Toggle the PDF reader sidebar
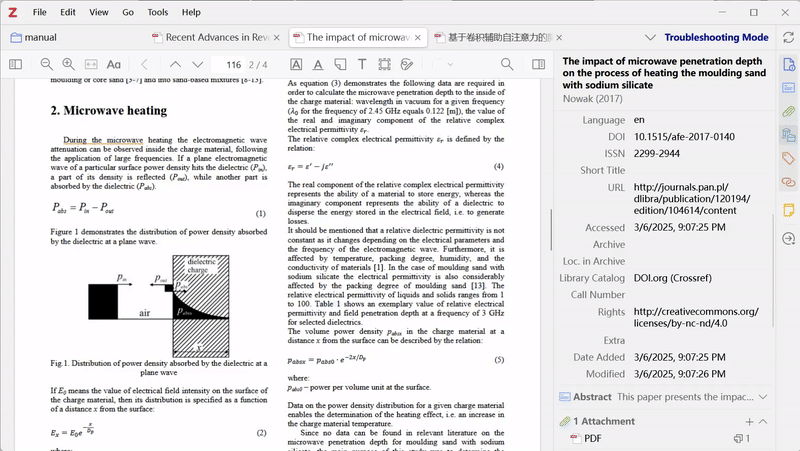Viewport: 800px width, 451px height. (16, 64)
